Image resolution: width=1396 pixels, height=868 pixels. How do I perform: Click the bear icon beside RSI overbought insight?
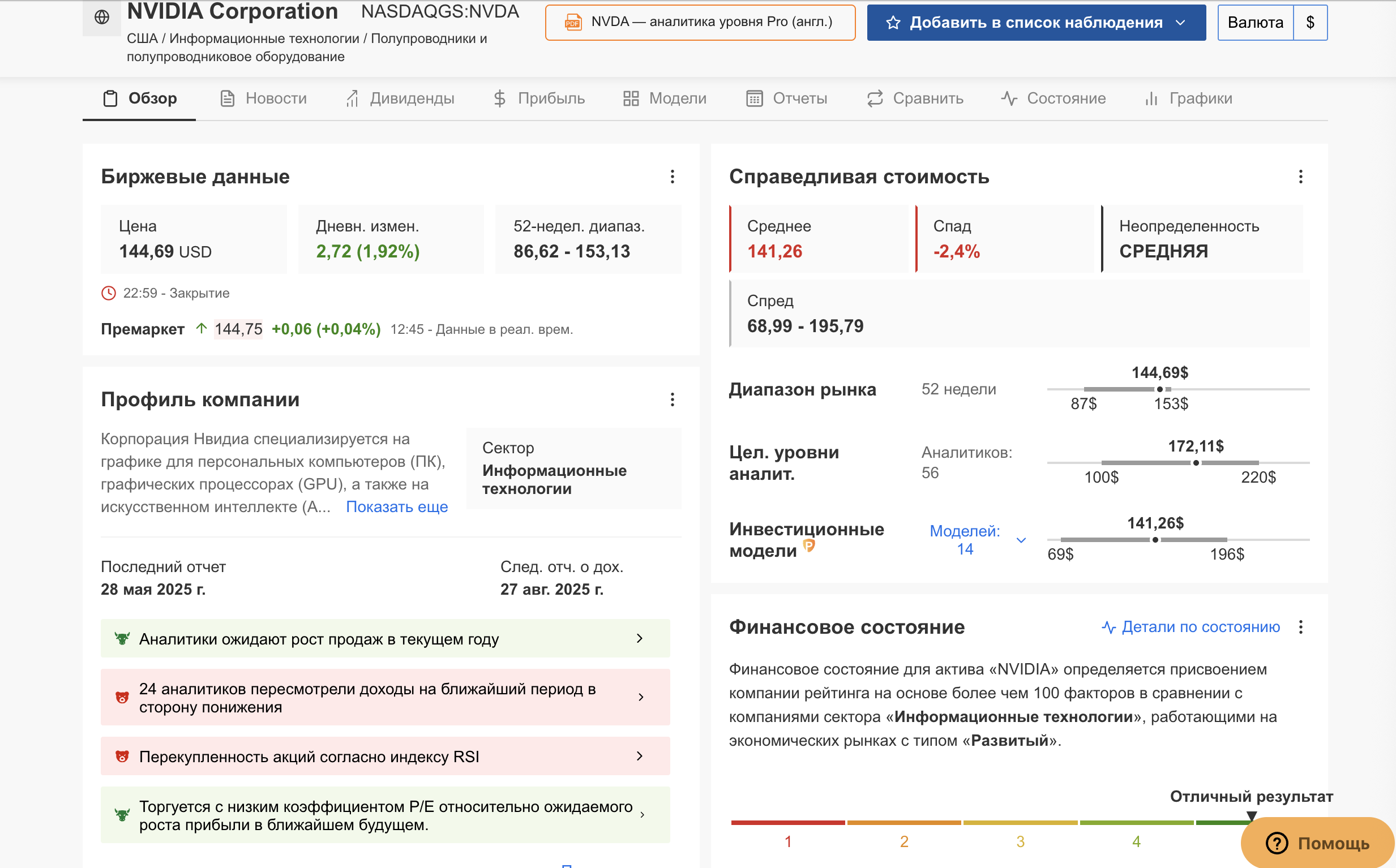[122, 756]
